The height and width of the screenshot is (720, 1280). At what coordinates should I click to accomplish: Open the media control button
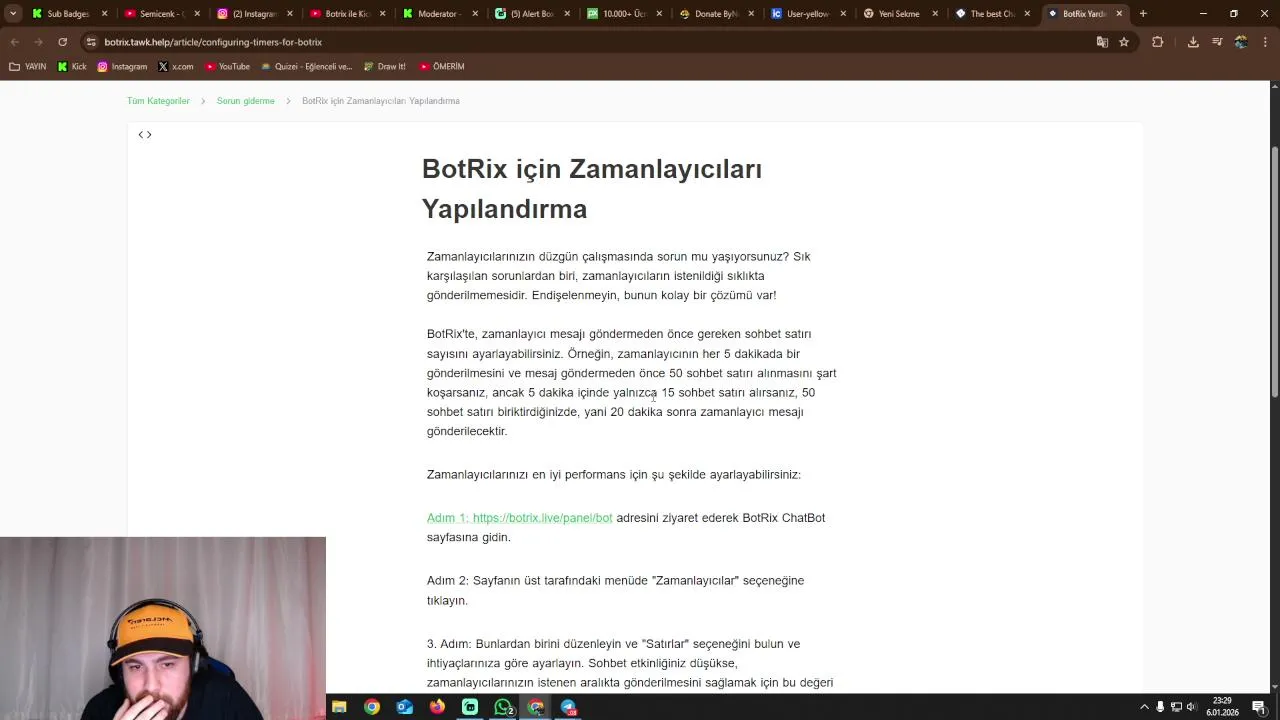1217,42
